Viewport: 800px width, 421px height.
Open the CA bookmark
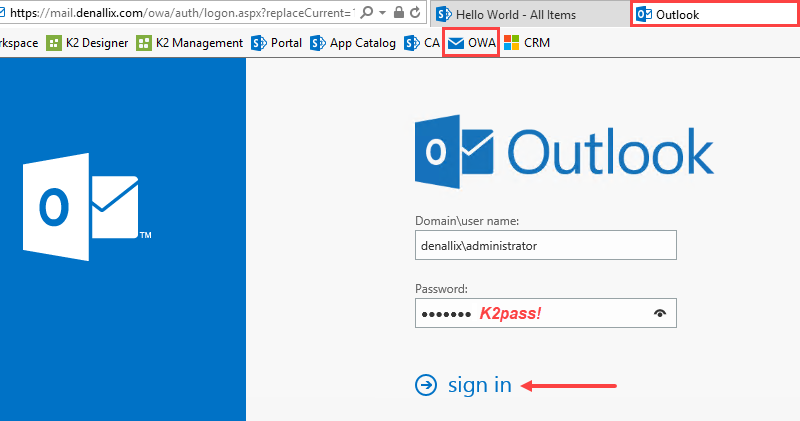click(x=422, y=43)
